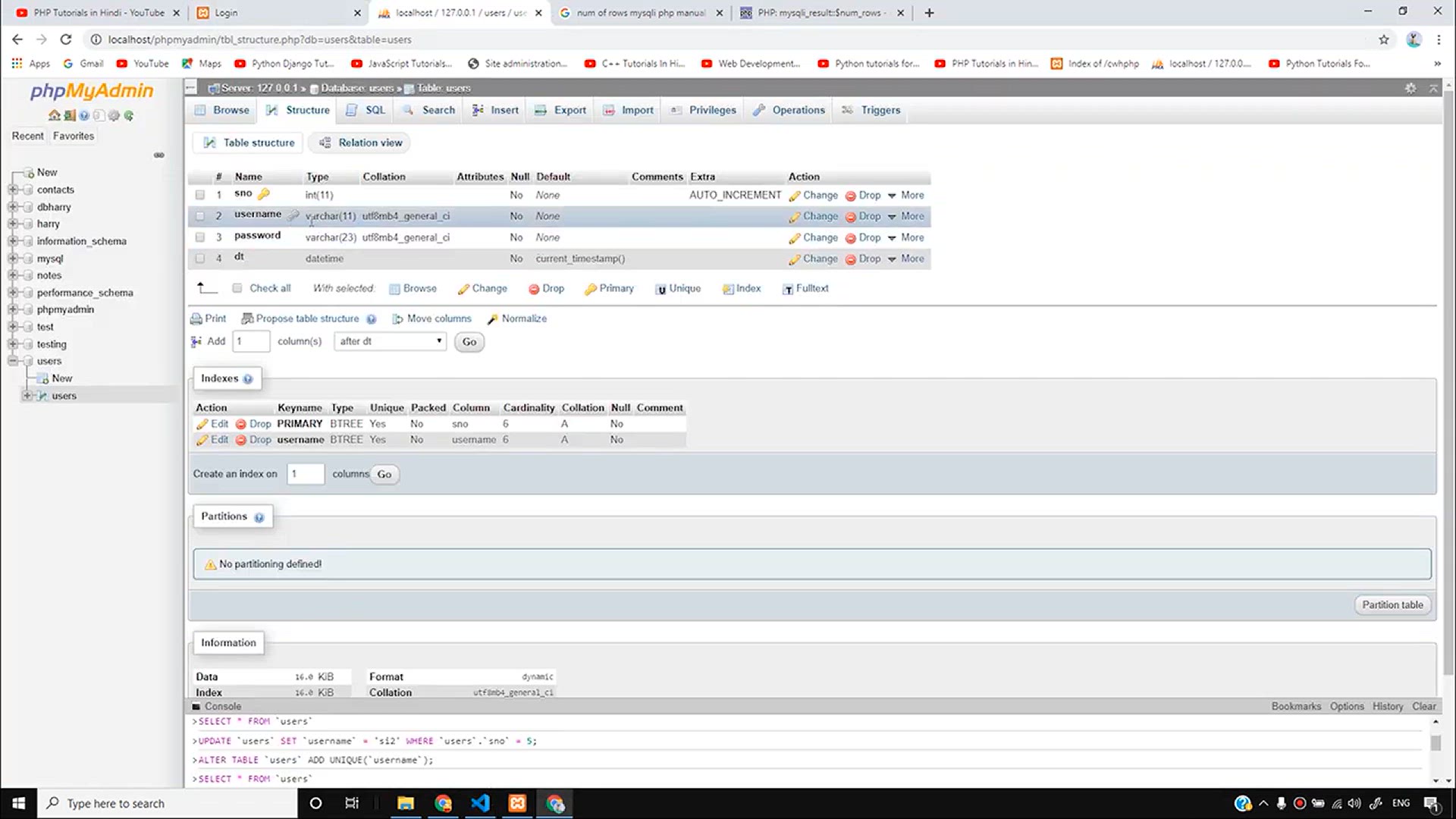Expand the contacts database tree node
1456x819 pixels.
[13, 190]
